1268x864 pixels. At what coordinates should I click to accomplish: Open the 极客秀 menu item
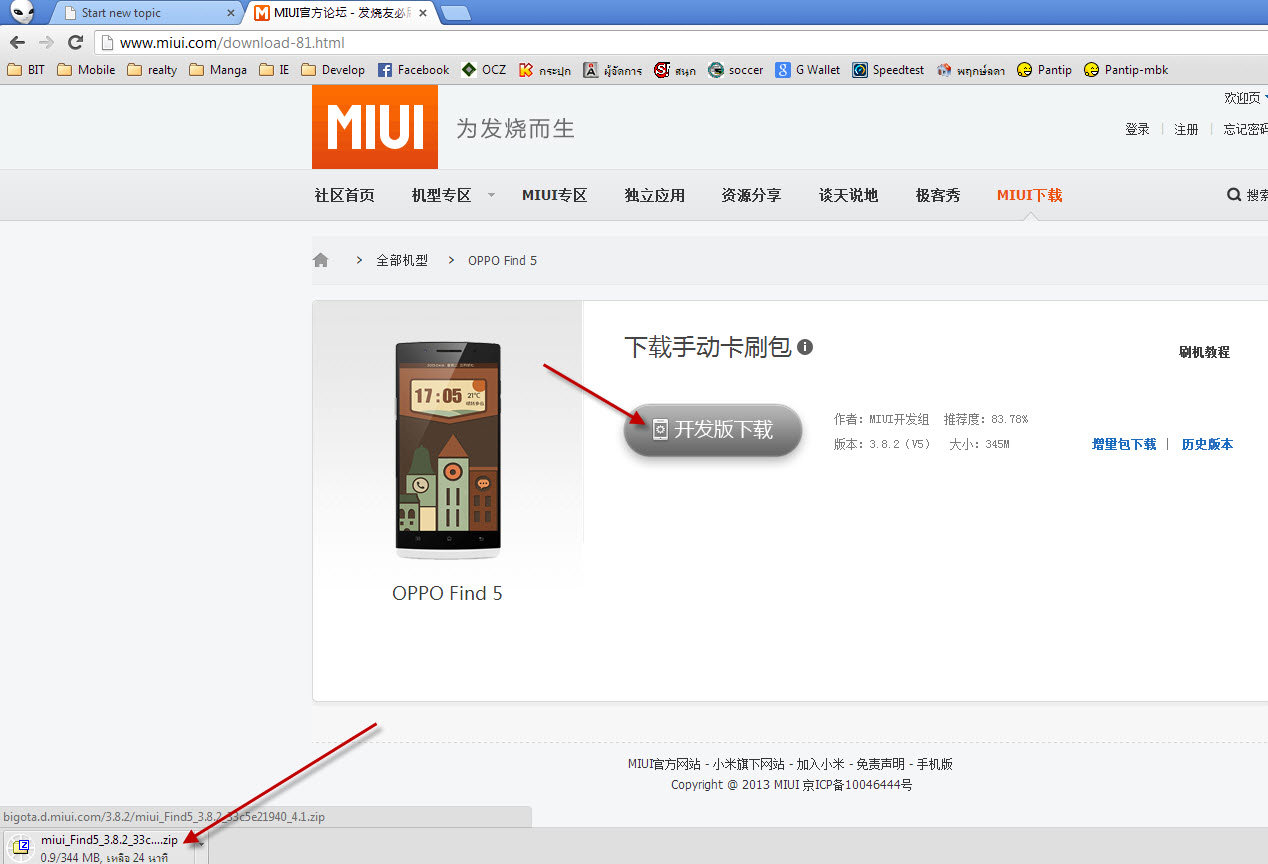click(938, 195)
